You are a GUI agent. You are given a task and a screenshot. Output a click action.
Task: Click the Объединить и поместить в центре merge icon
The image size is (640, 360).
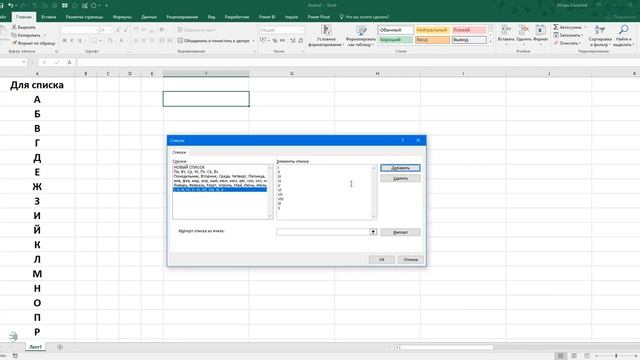click(x=180, y=40)
